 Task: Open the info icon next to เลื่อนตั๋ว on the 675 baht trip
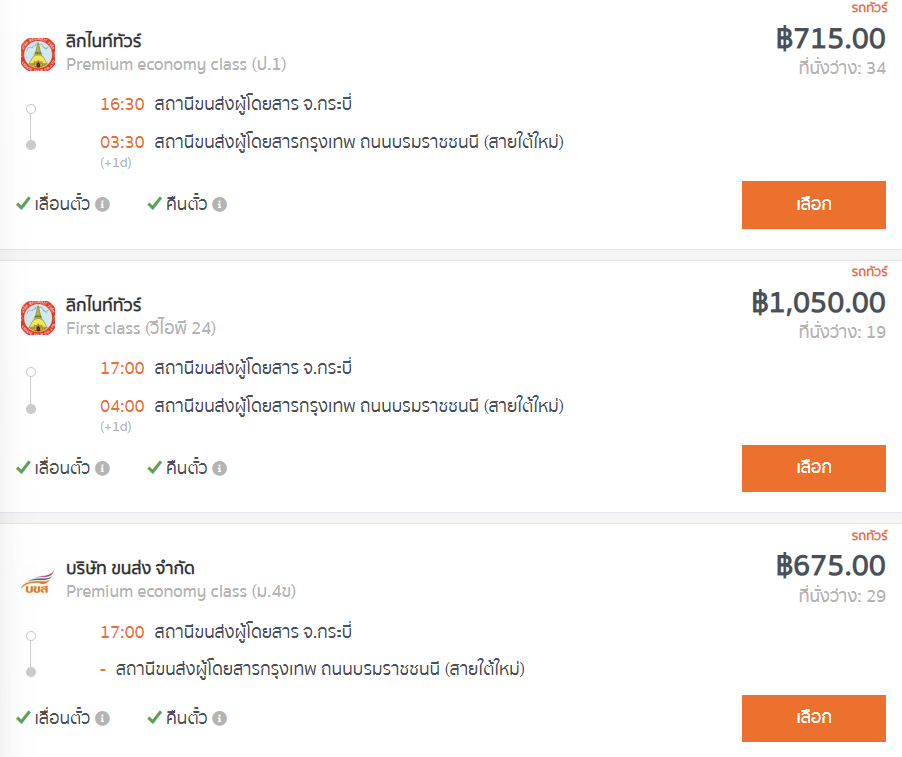click(x=102, y=718)
